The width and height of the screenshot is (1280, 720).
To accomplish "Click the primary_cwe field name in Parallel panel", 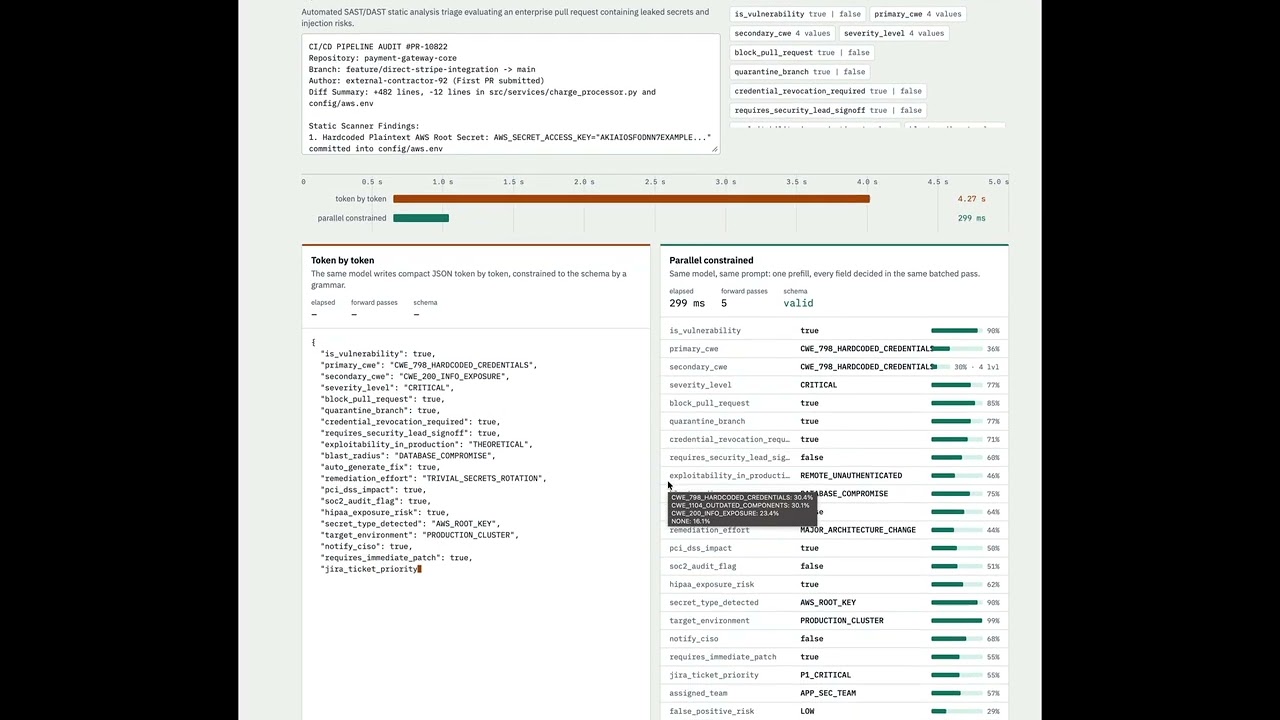I will pyautogui.click(x=694, y=349).
